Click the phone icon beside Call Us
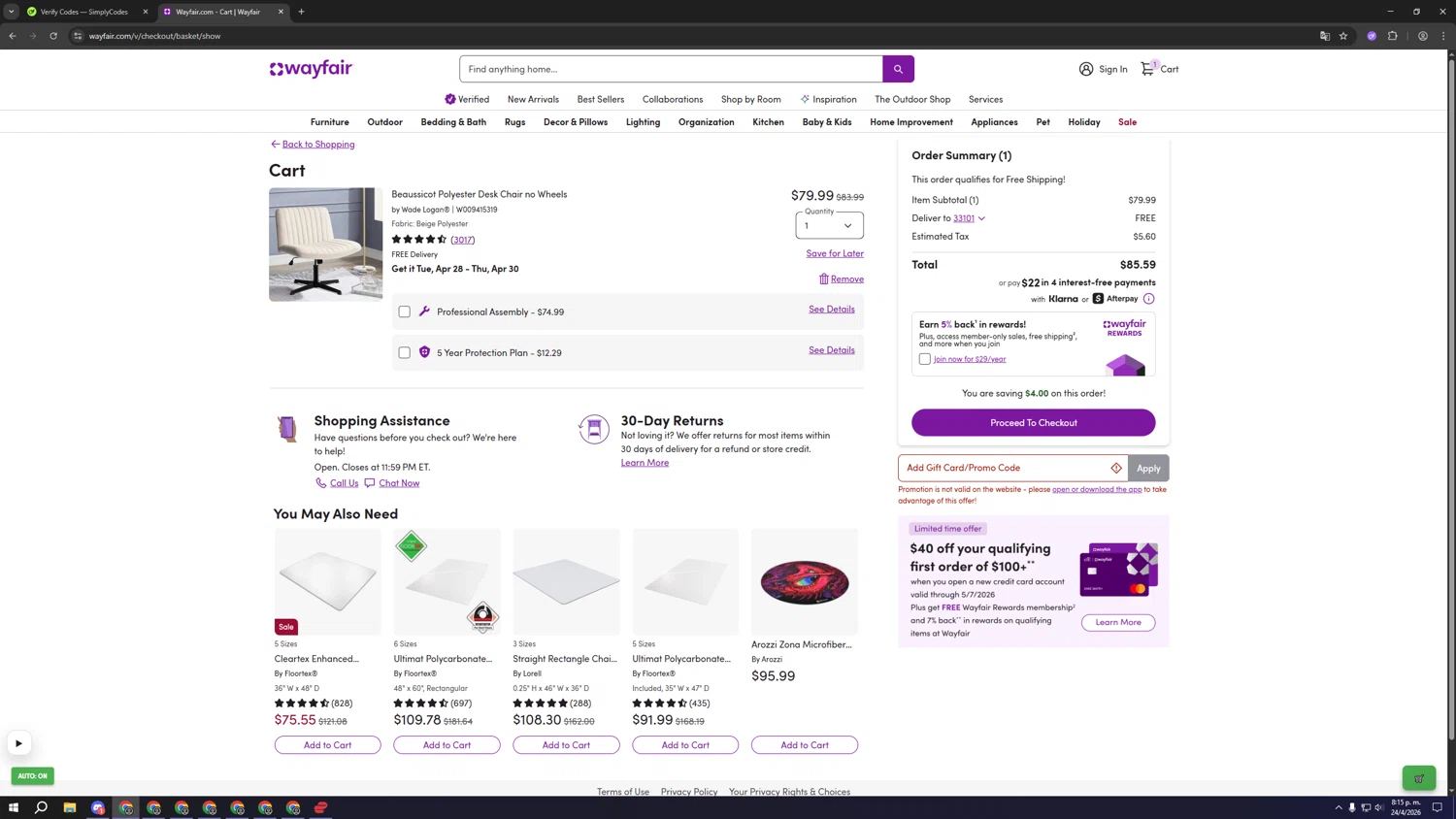The height and width of the screenshot is (819, 1456). tap(320, 483)
